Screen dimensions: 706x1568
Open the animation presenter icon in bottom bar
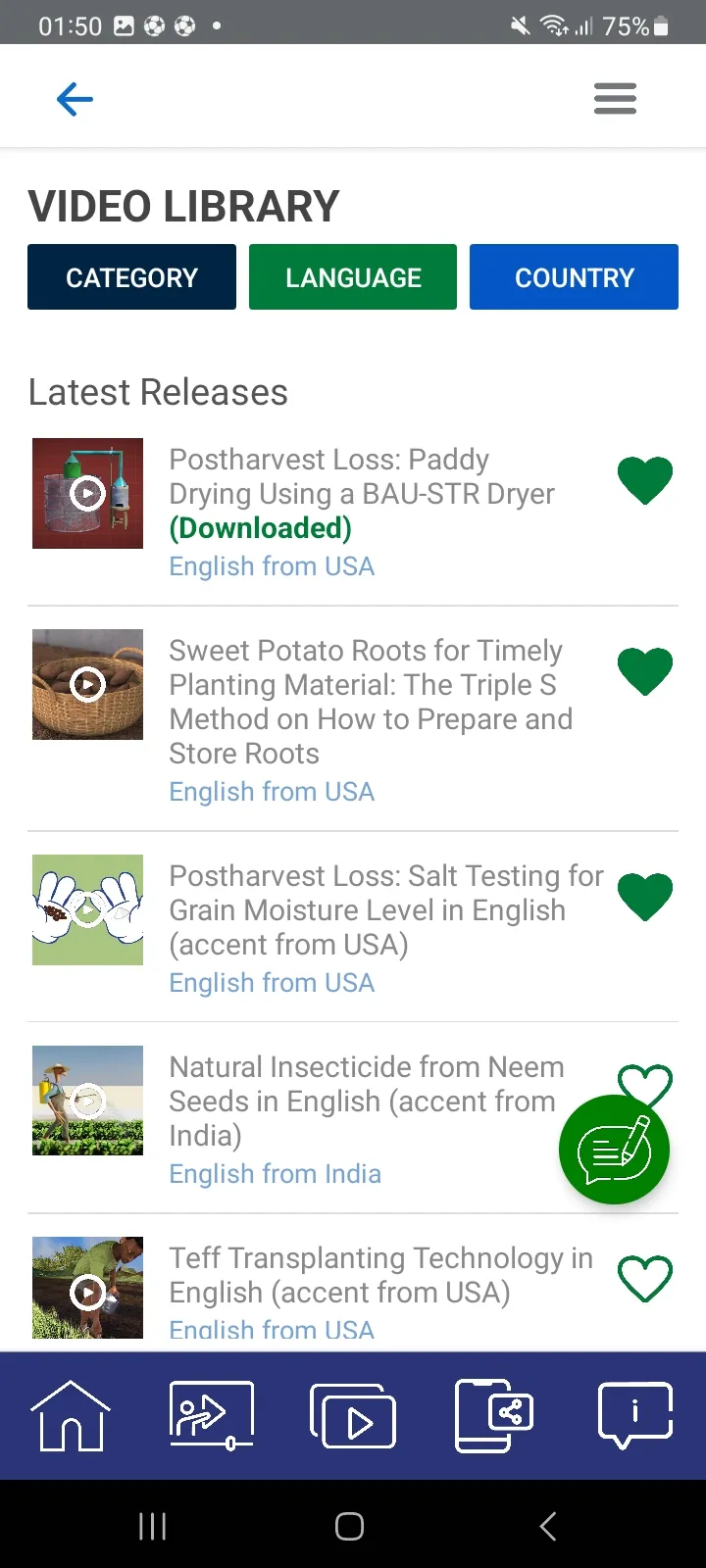[x=212, y=1416]
